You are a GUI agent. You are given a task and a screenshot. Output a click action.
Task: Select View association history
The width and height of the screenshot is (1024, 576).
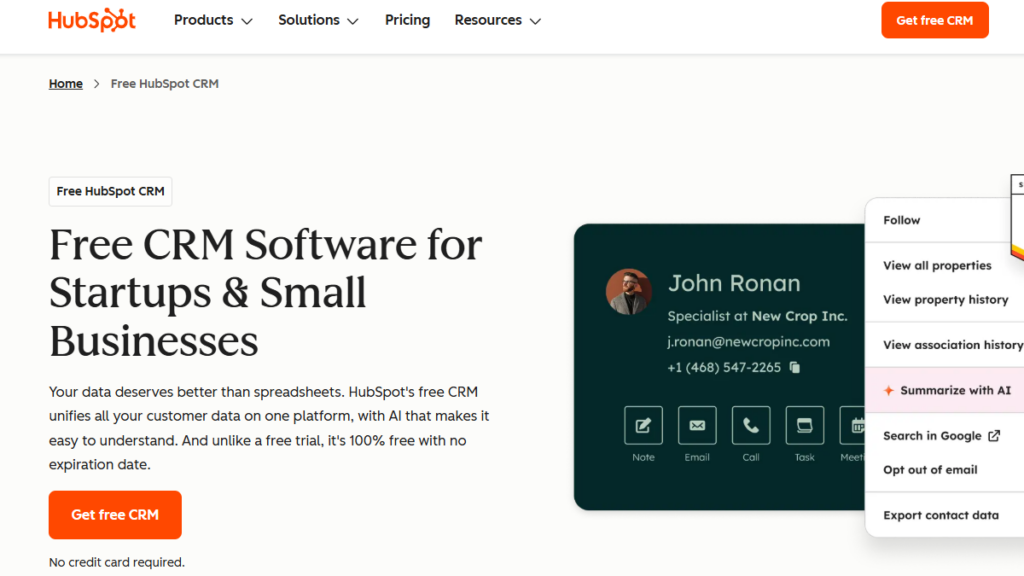tap(953, 345)
